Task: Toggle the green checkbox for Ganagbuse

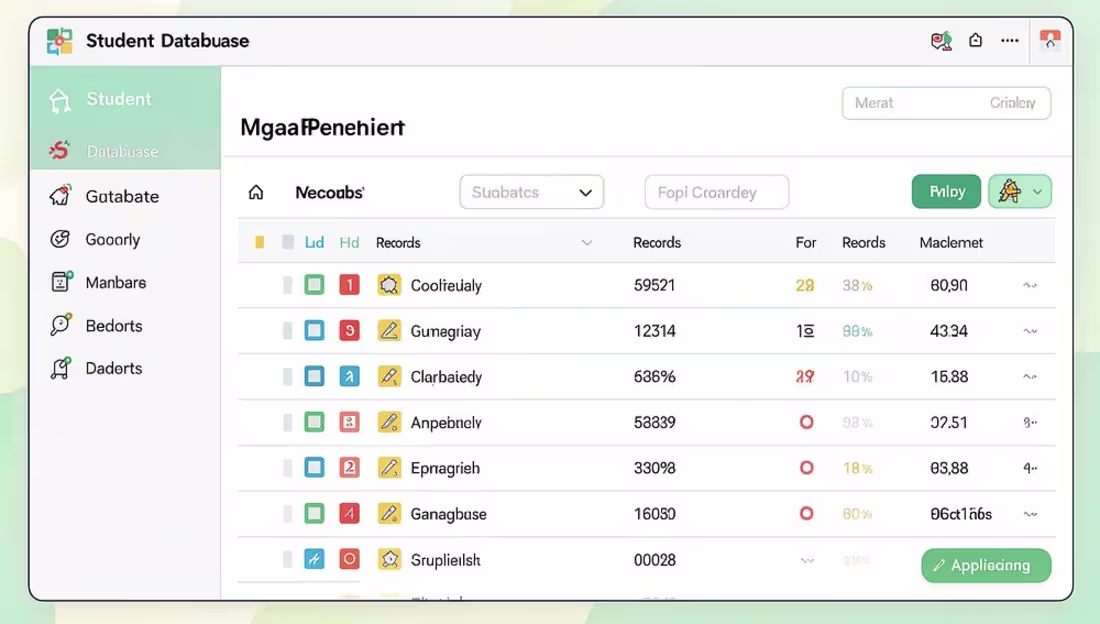Action: 314,513
